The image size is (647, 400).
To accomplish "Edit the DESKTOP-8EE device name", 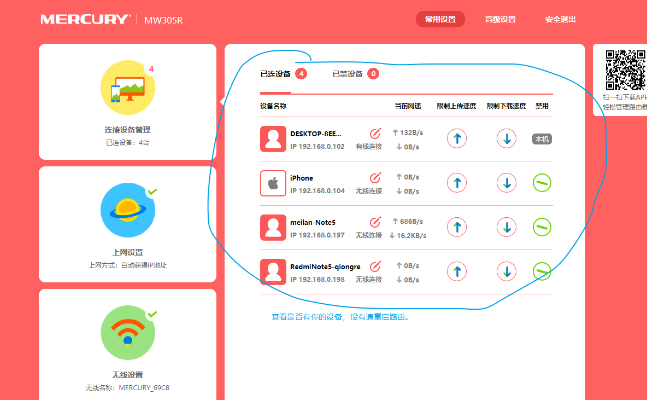I will pyautogui.click(x=375, y=133).
